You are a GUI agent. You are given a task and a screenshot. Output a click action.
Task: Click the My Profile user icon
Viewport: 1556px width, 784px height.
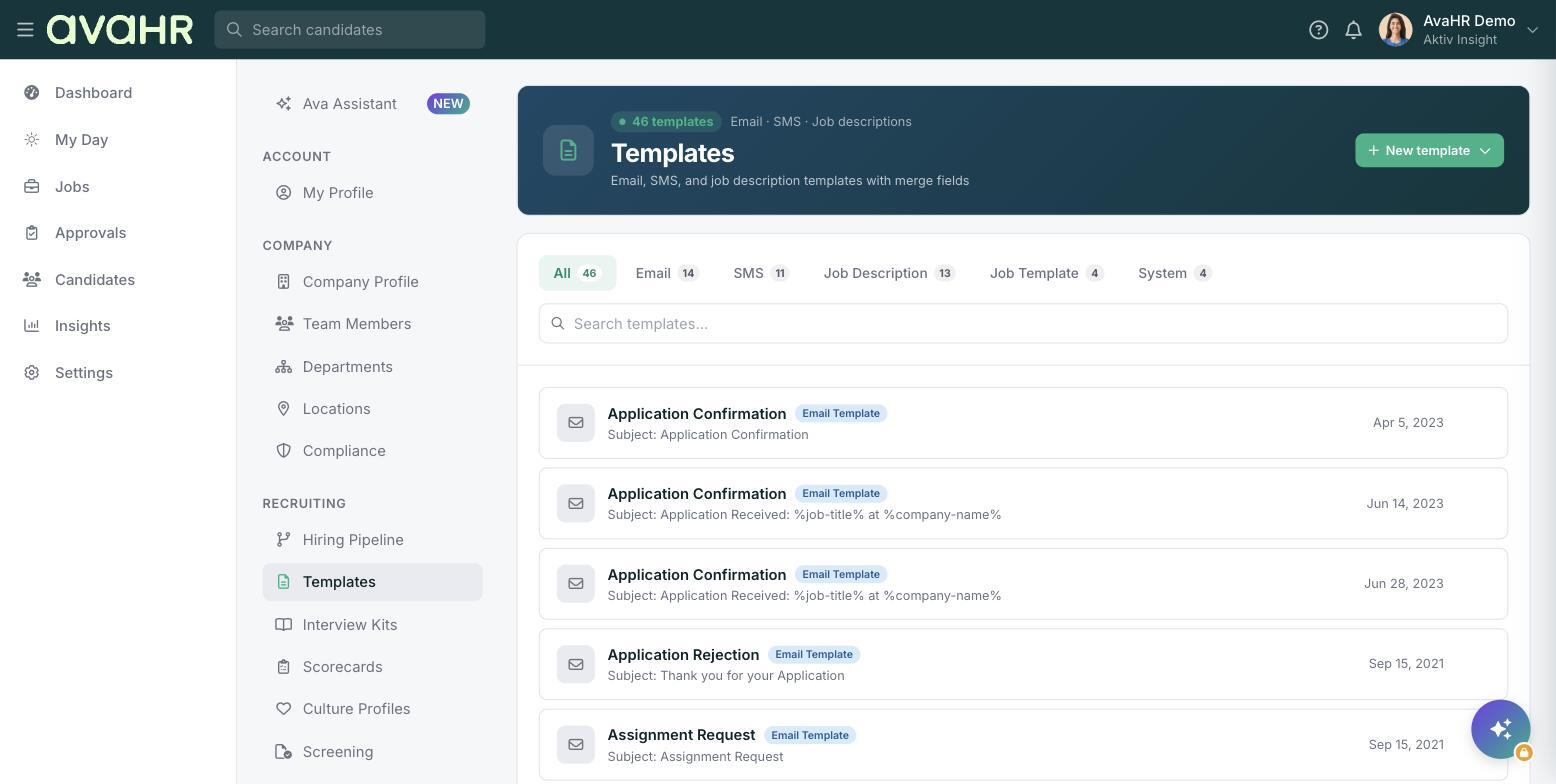[284, 193]
